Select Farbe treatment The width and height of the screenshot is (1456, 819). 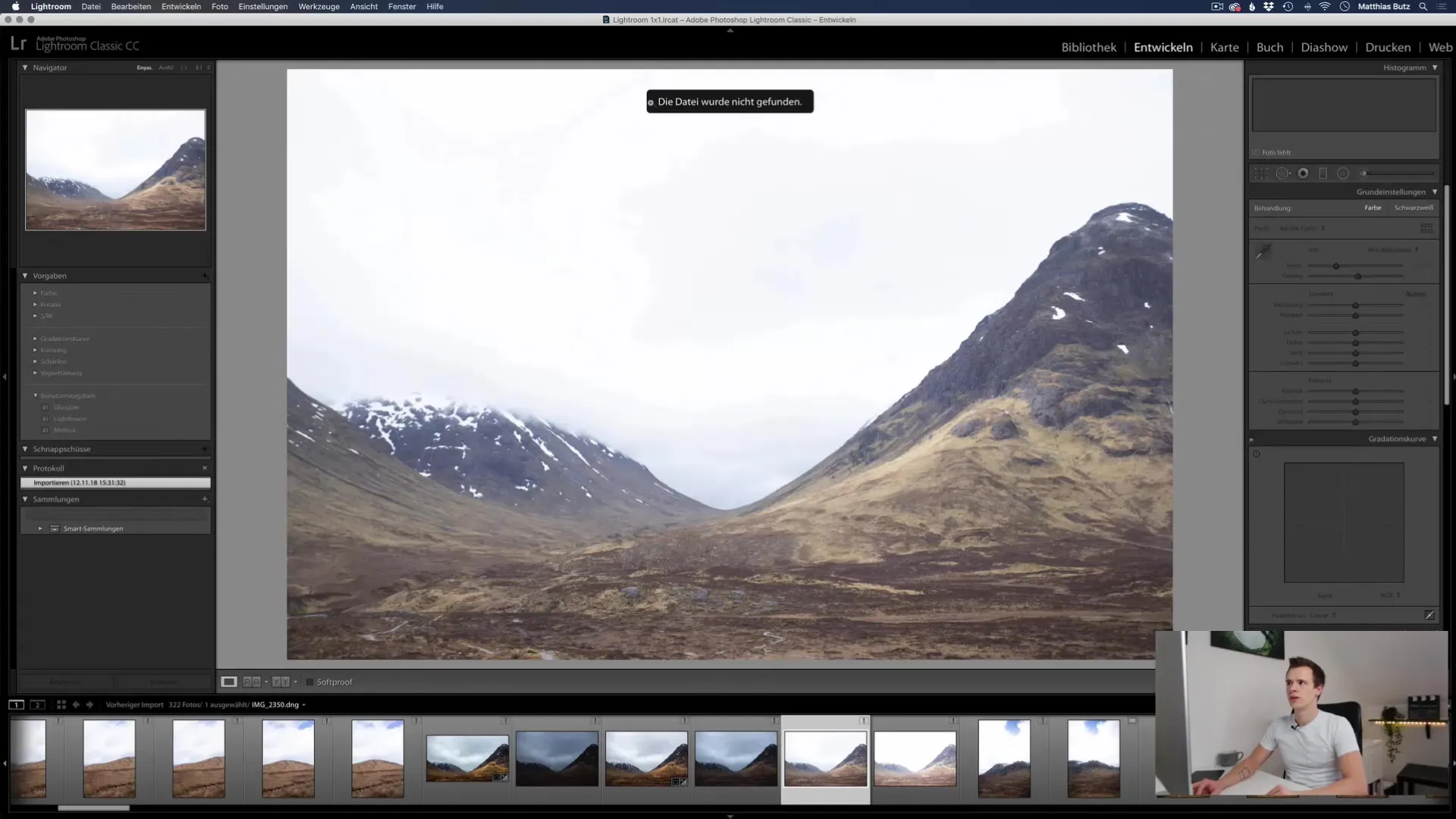[1373, 208]
